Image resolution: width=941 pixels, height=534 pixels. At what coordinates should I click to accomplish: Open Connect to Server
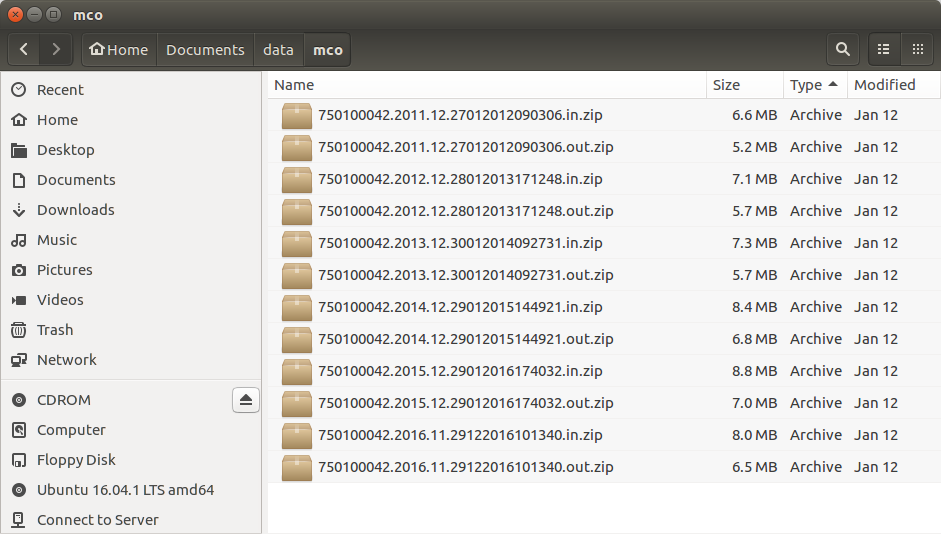pos(97,520)
